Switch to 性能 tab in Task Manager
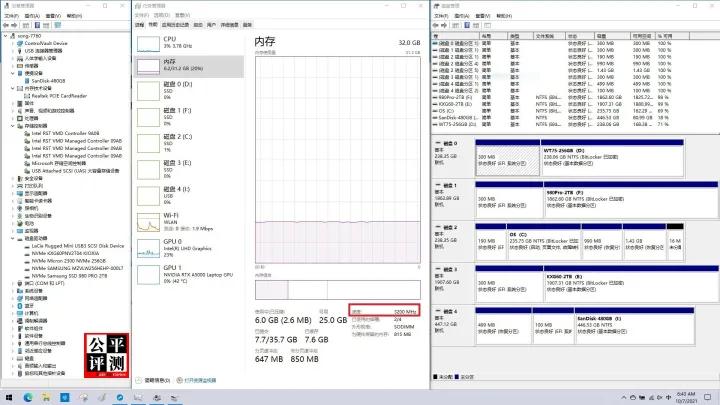720x405 pixels. tap(153, 25)
